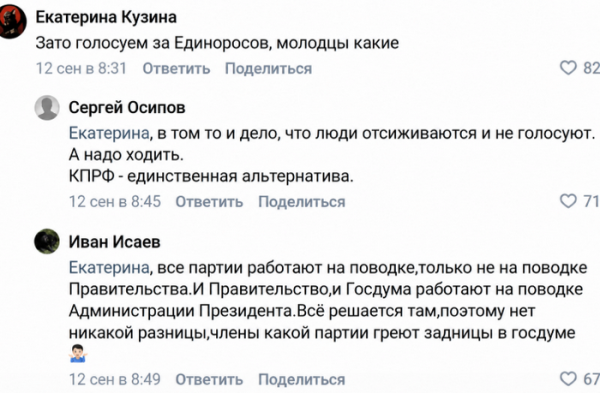
Task: Open Иван Исаев's profile avatar
Action: [x=47, y=241]
